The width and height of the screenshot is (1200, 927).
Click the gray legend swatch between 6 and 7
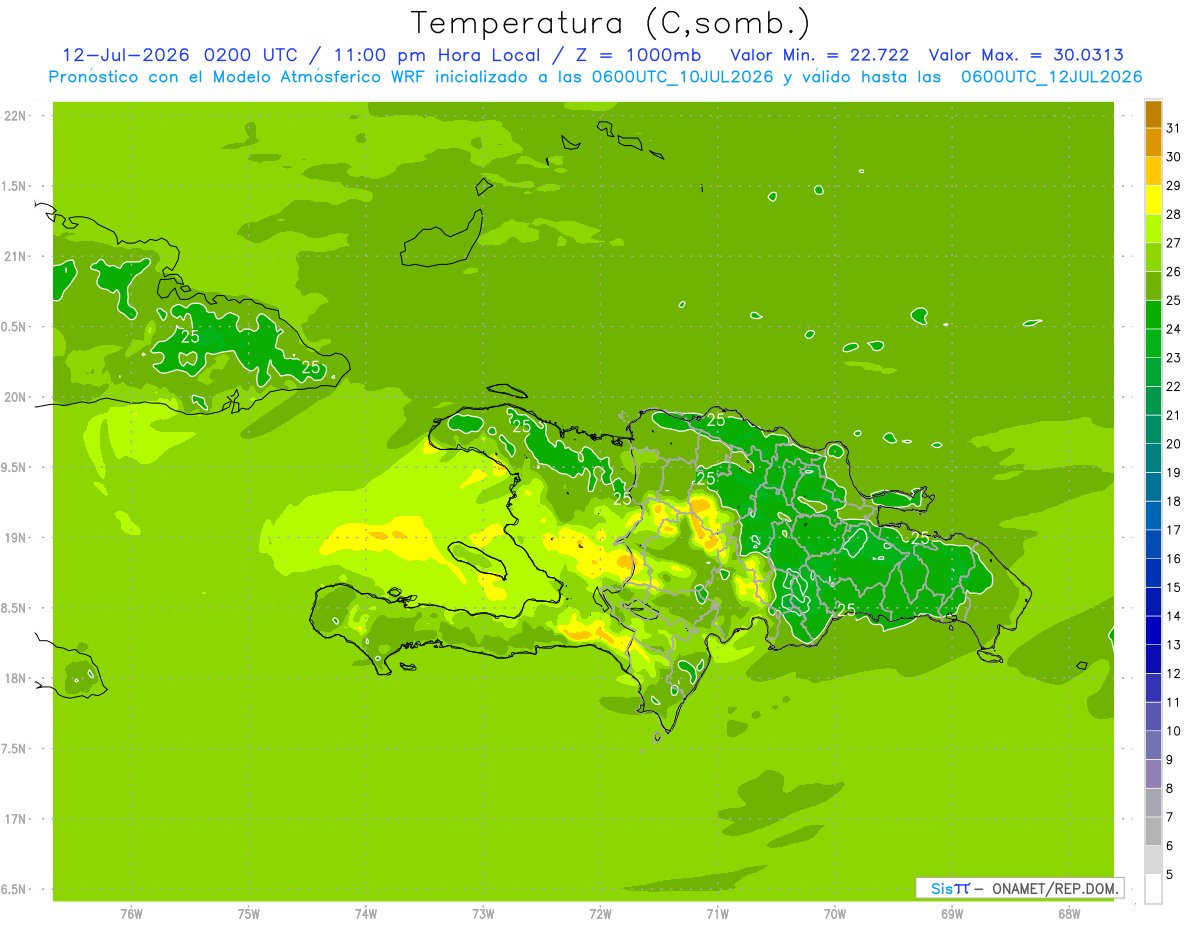click(1153, 832)
